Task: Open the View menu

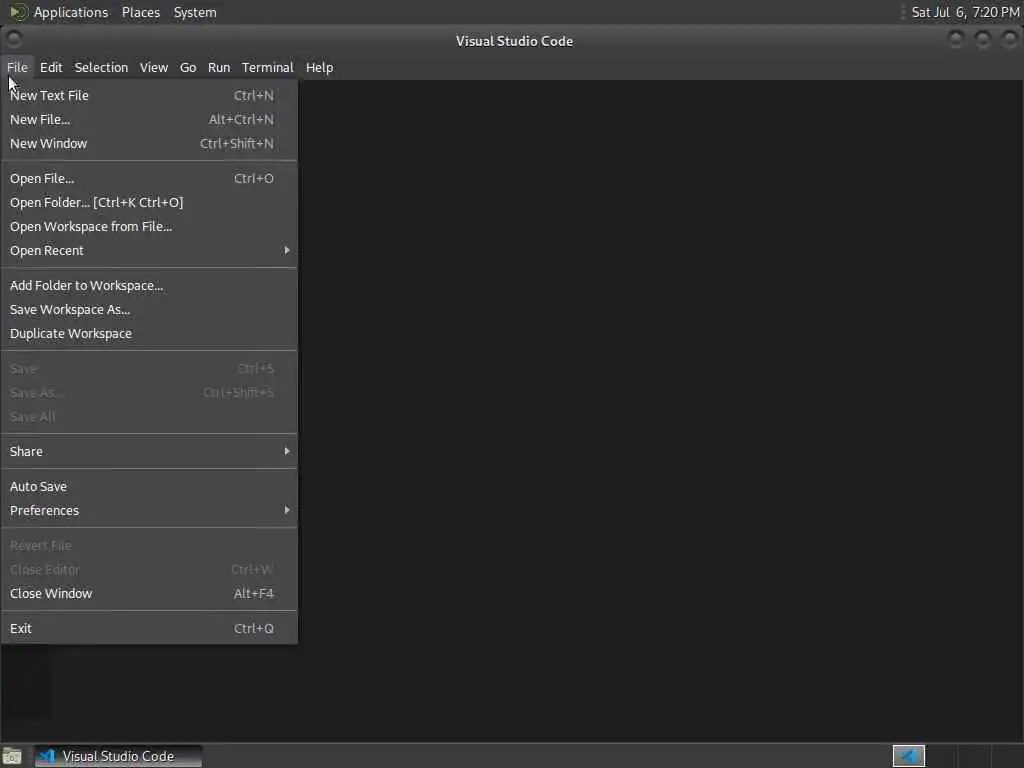Action: pyautogui.click(x=153, y=67)
